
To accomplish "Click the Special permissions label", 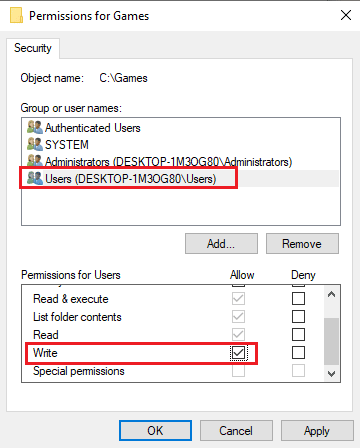I will (x=79, y=371).
